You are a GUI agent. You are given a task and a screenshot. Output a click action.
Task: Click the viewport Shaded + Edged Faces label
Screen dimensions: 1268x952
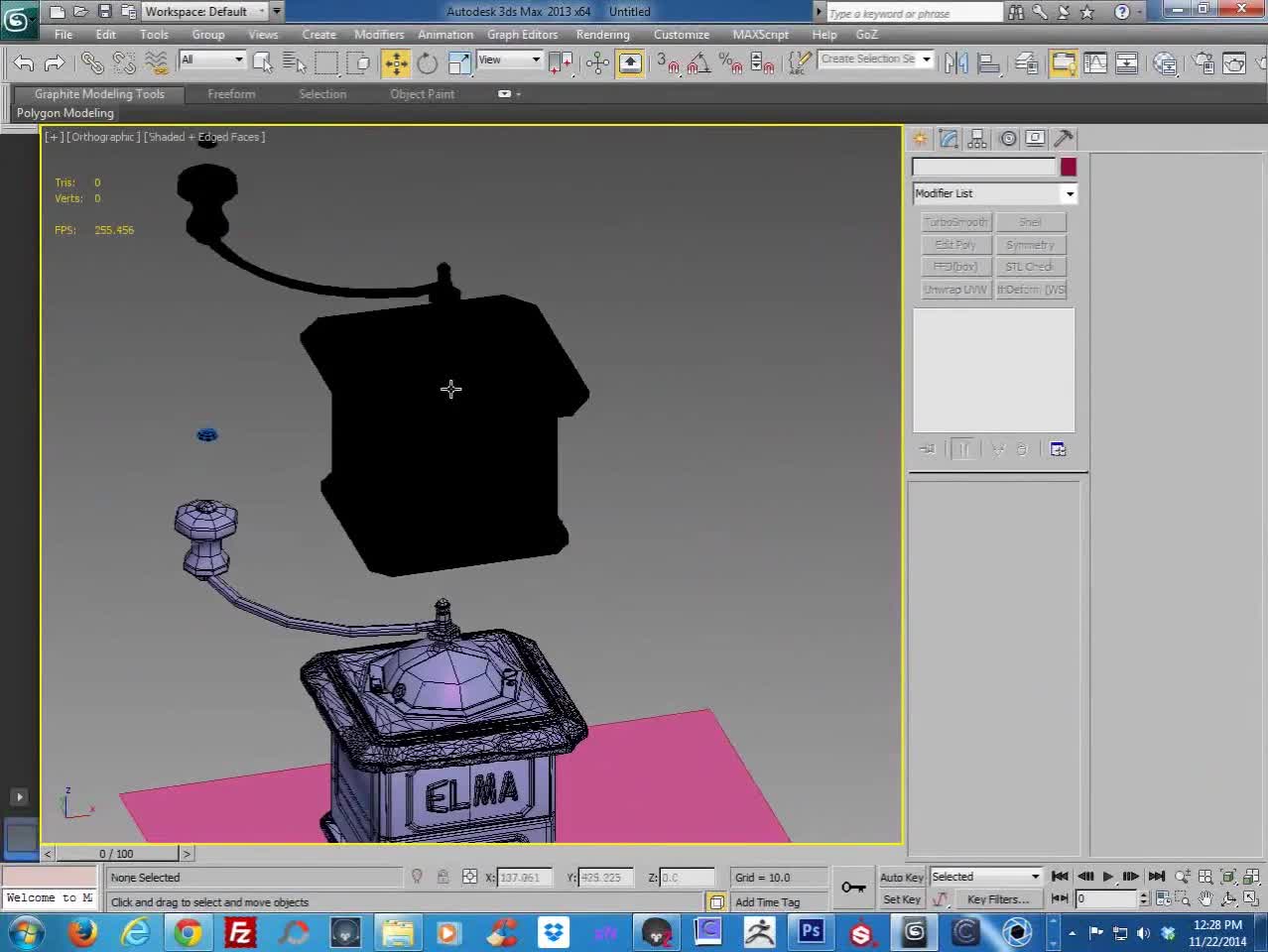205,137
